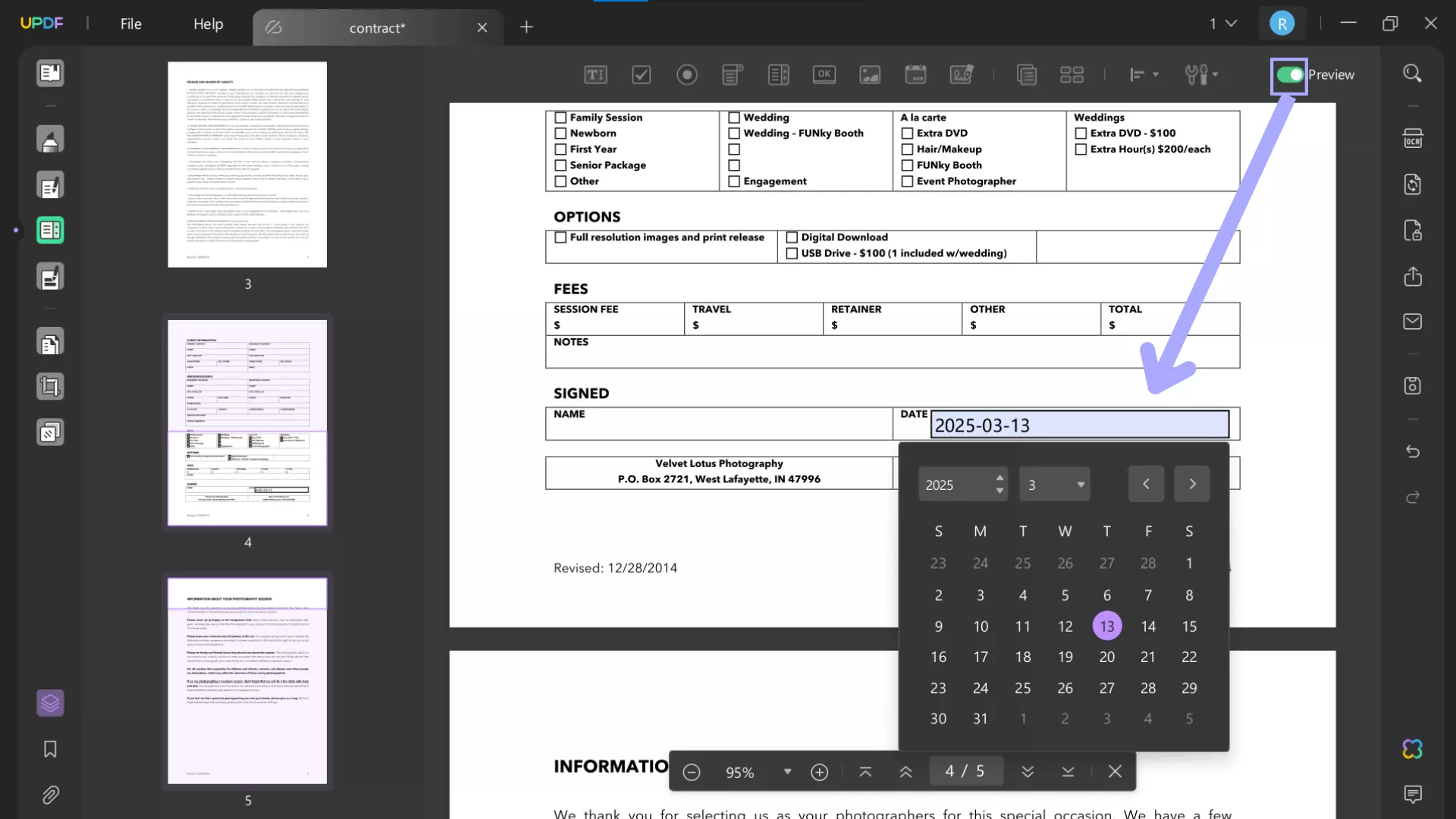Select the List Box form tool

[x=778, y=74]
